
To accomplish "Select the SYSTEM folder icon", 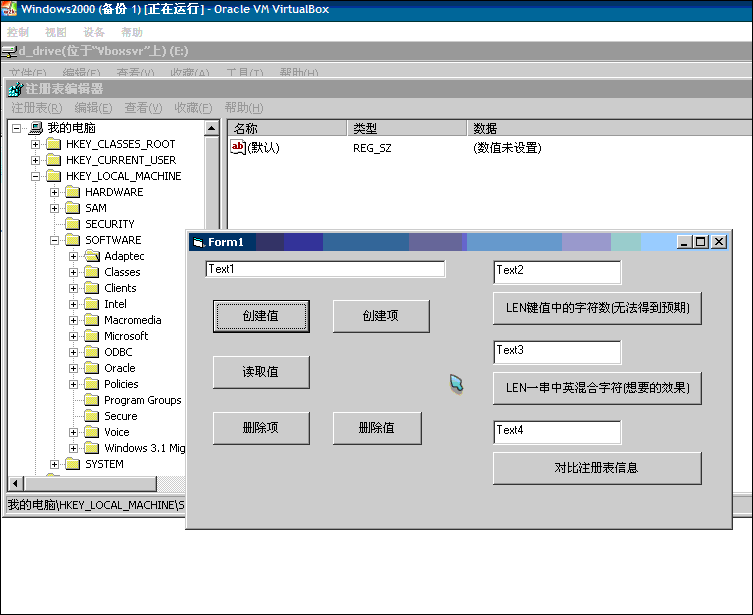I will 73,464.
